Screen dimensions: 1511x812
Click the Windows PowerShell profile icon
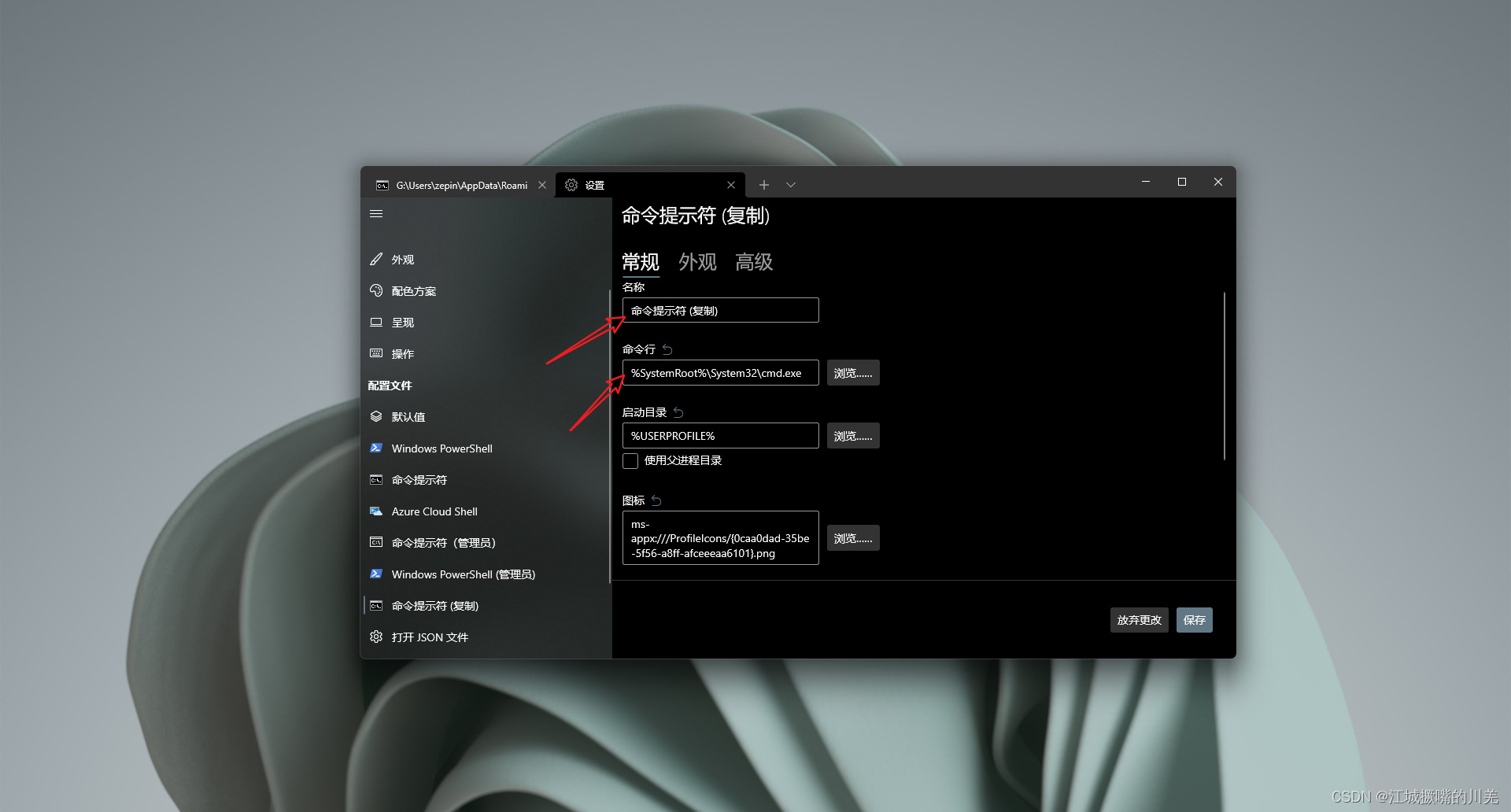376,448
